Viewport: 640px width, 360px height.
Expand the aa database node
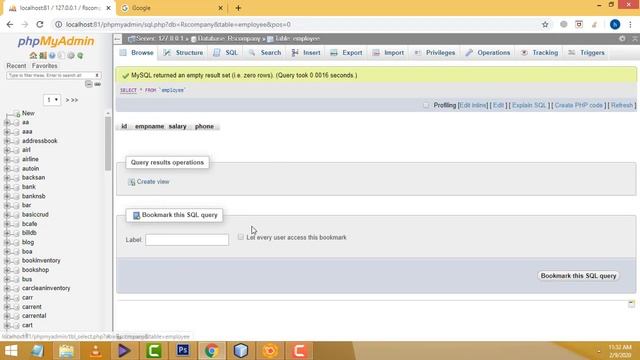point(7,122)
